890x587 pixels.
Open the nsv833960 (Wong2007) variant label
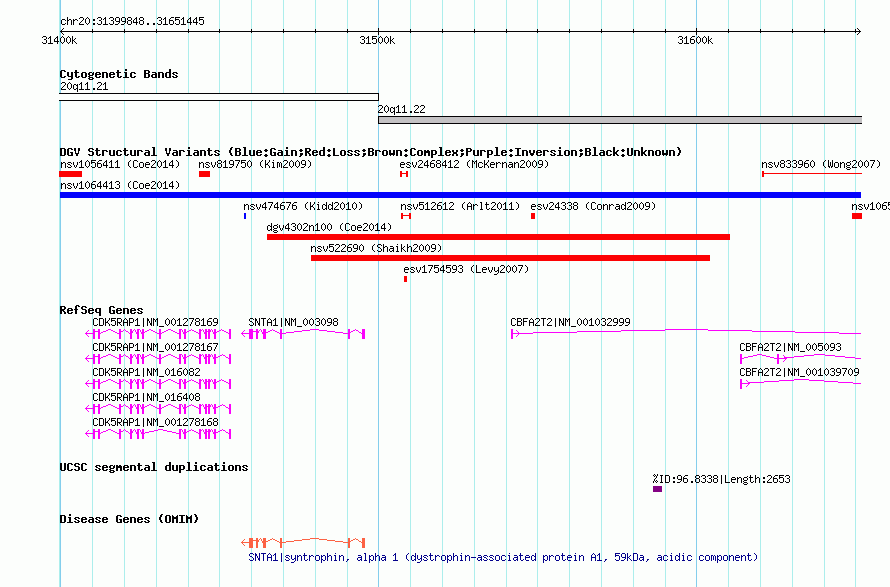821,164
